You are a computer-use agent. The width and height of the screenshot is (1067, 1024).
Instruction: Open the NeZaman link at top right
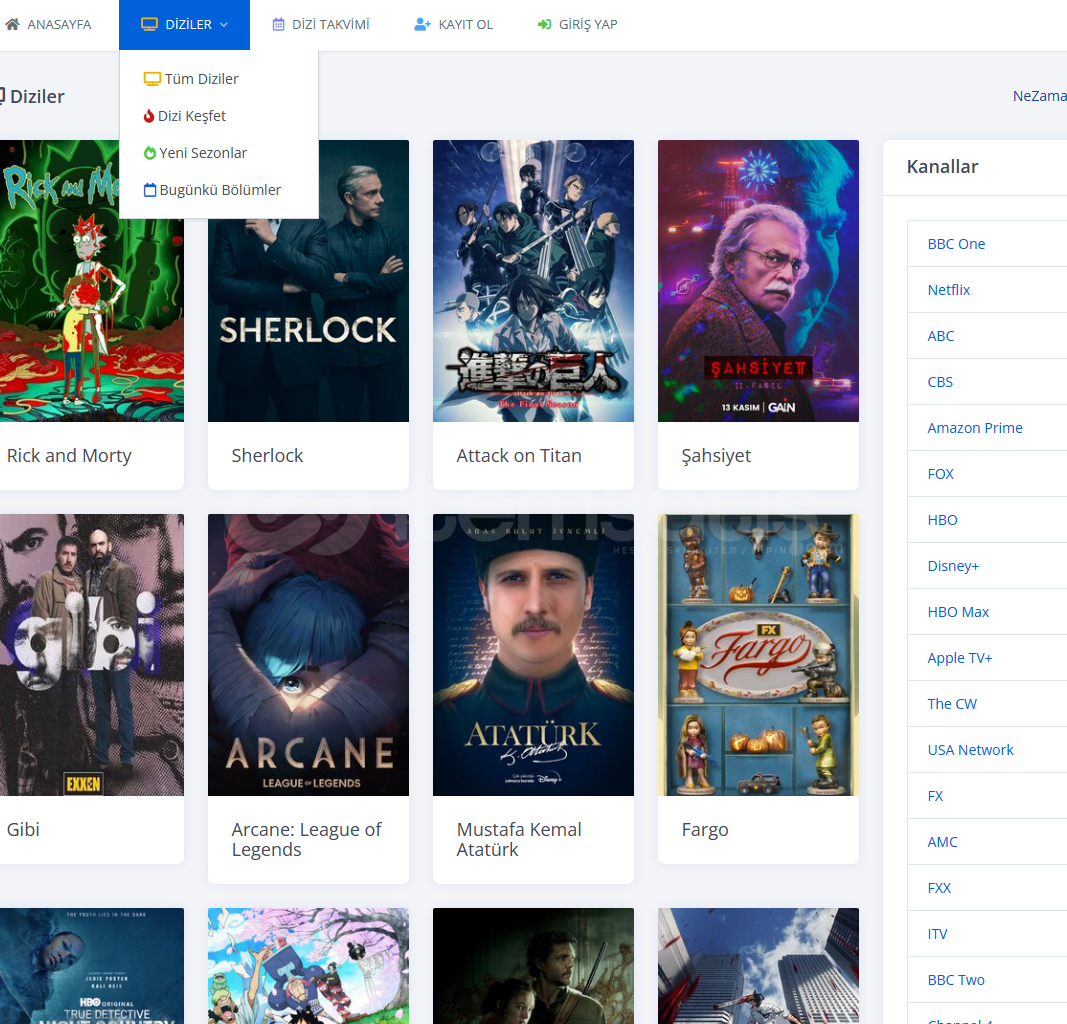[1039, 96]
